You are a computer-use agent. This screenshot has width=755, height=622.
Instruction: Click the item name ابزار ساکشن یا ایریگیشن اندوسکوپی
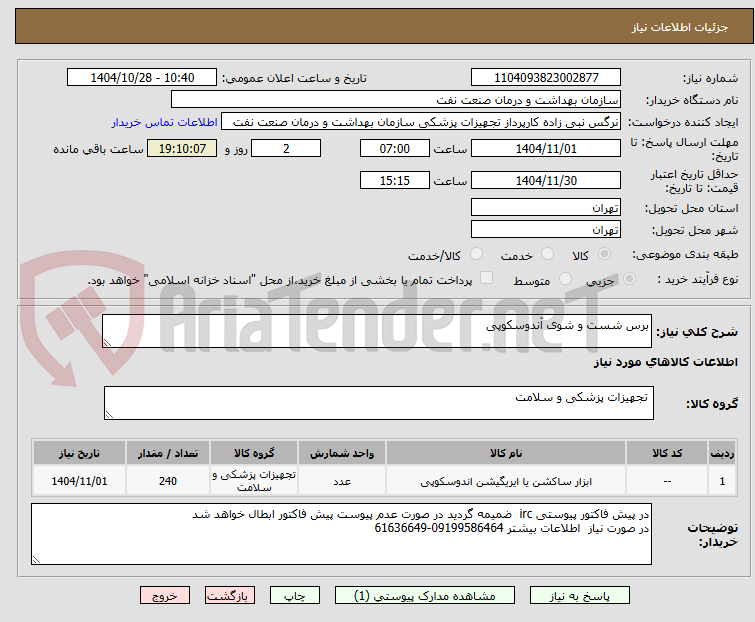click(x=506, y=481)
